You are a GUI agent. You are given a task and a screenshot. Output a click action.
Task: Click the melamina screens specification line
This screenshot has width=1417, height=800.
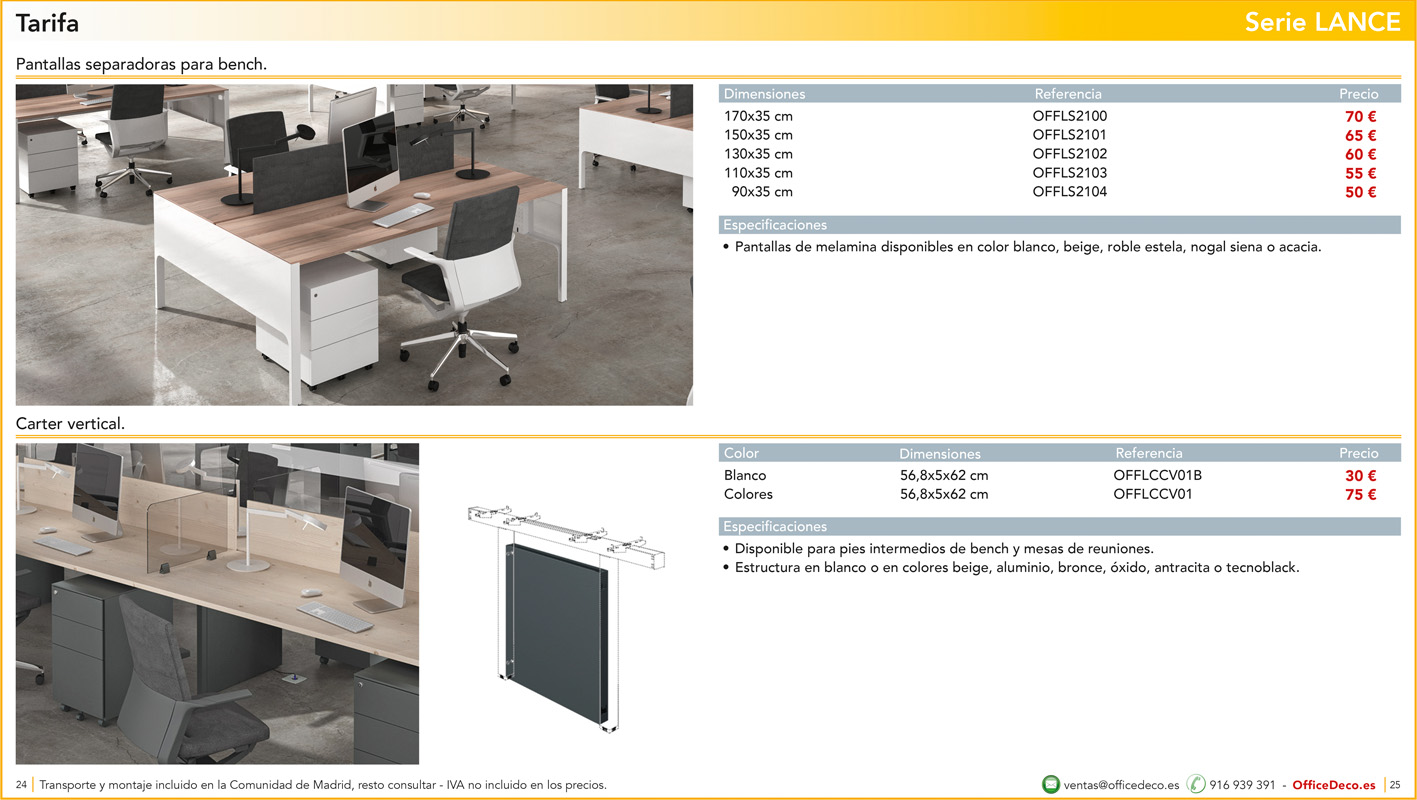(x=1022, y=247)
